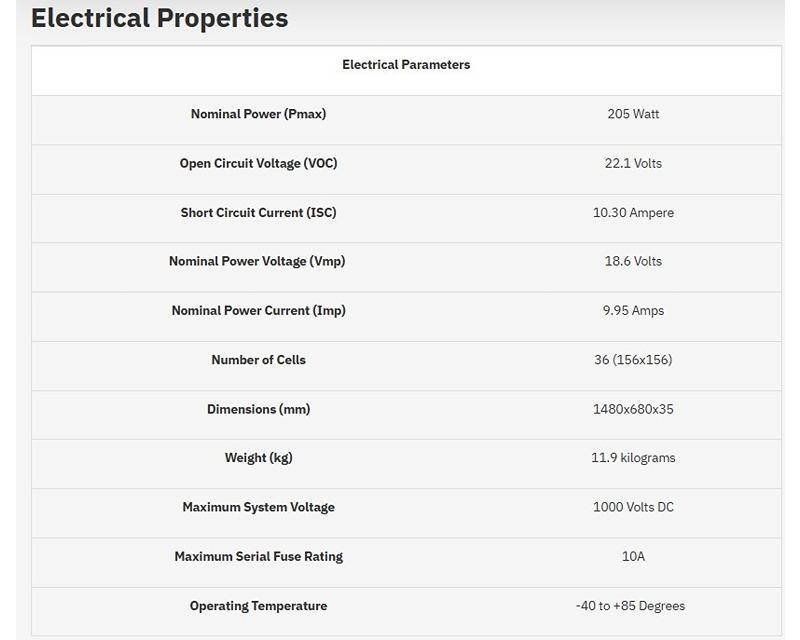
Task: Click the 11.9 kilograms weight value
Action: pos(633,458)
